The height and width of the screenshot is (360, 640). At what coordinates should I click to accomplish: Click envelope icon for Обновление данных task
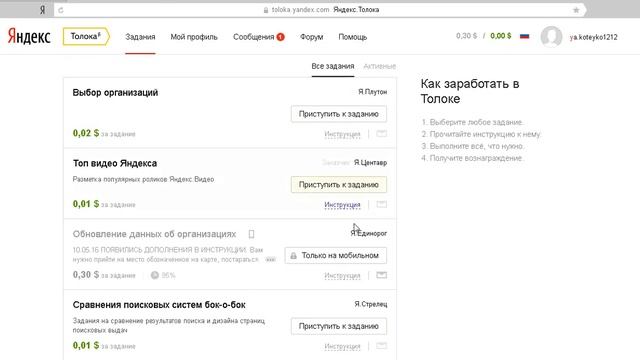[381, 275]
